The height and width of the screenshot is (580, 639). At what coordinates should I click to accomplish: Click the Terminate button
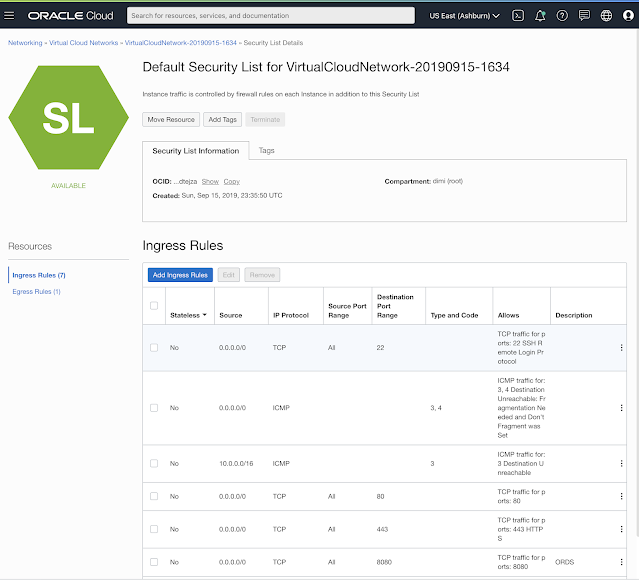265,119
